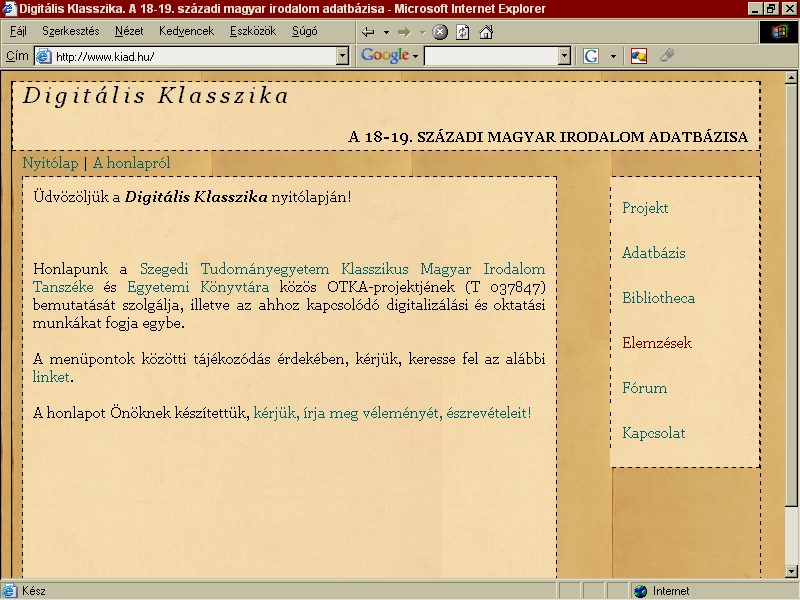Click inside the Google toolbar search field
This screenshot has height=600, width=800.
tap(491, 56)
